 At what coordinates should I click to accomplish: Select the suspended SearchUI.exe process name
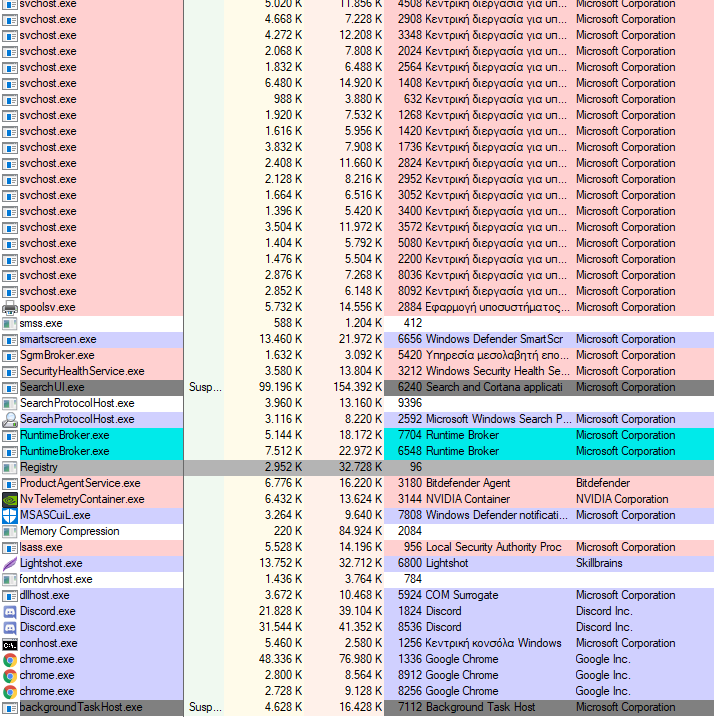coord(52,387)
